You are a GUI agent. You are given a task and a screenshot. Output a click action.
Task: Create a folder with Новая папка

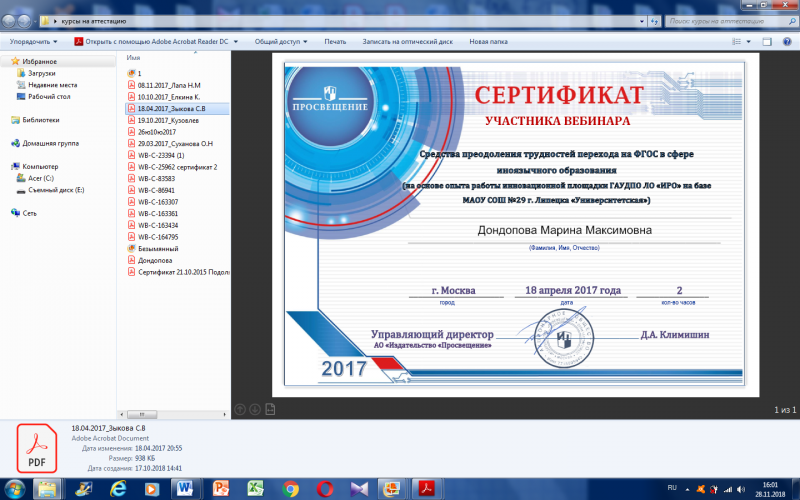pos(488,42)
